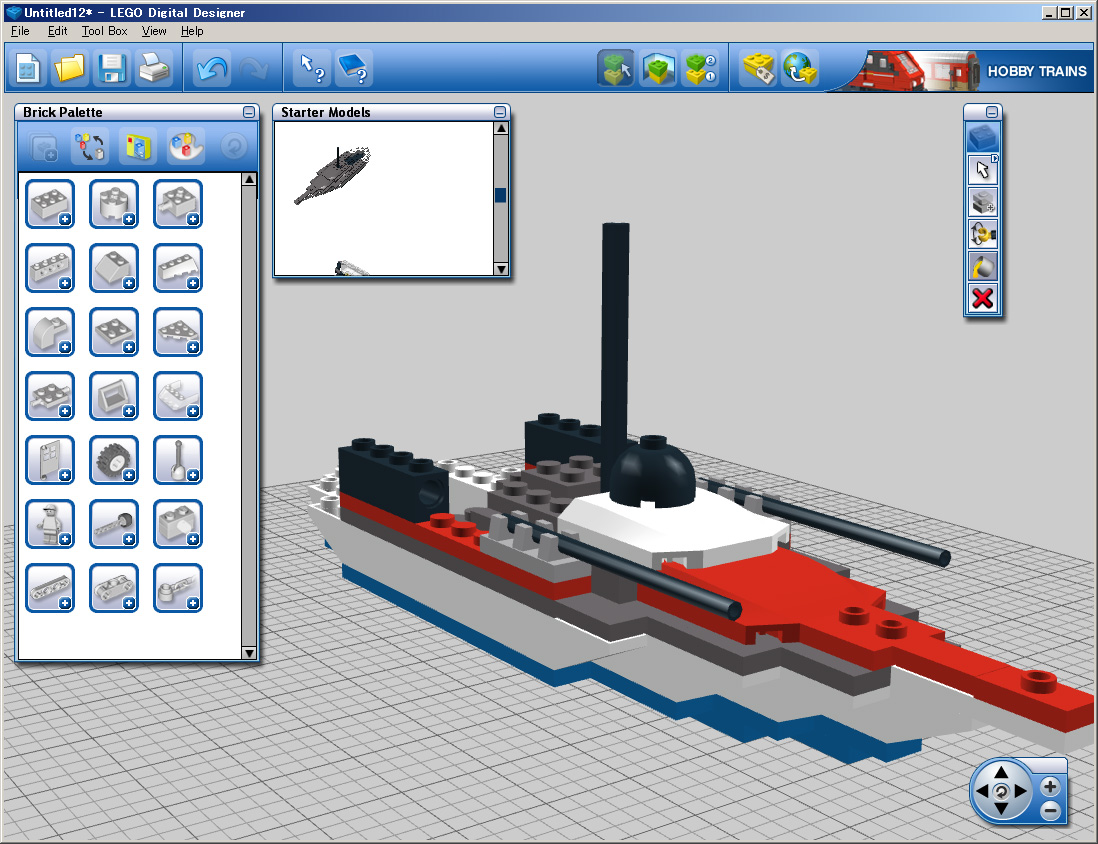Click the redo arrow
Image resolution: width=1098 pixels, height=844 pixels.
point(253,69)
